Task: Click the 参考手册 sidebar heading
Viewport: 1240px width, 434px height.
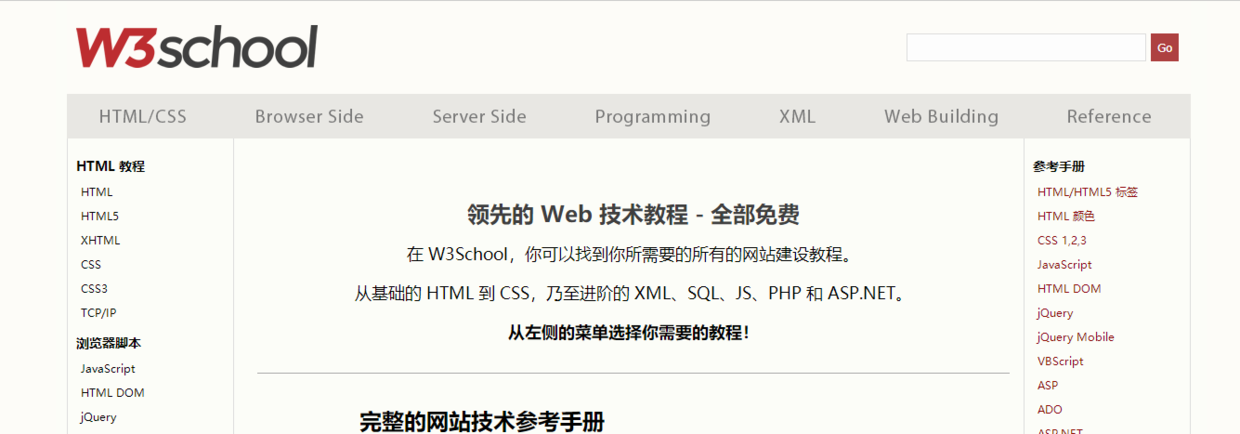Action: [1059, 166]
